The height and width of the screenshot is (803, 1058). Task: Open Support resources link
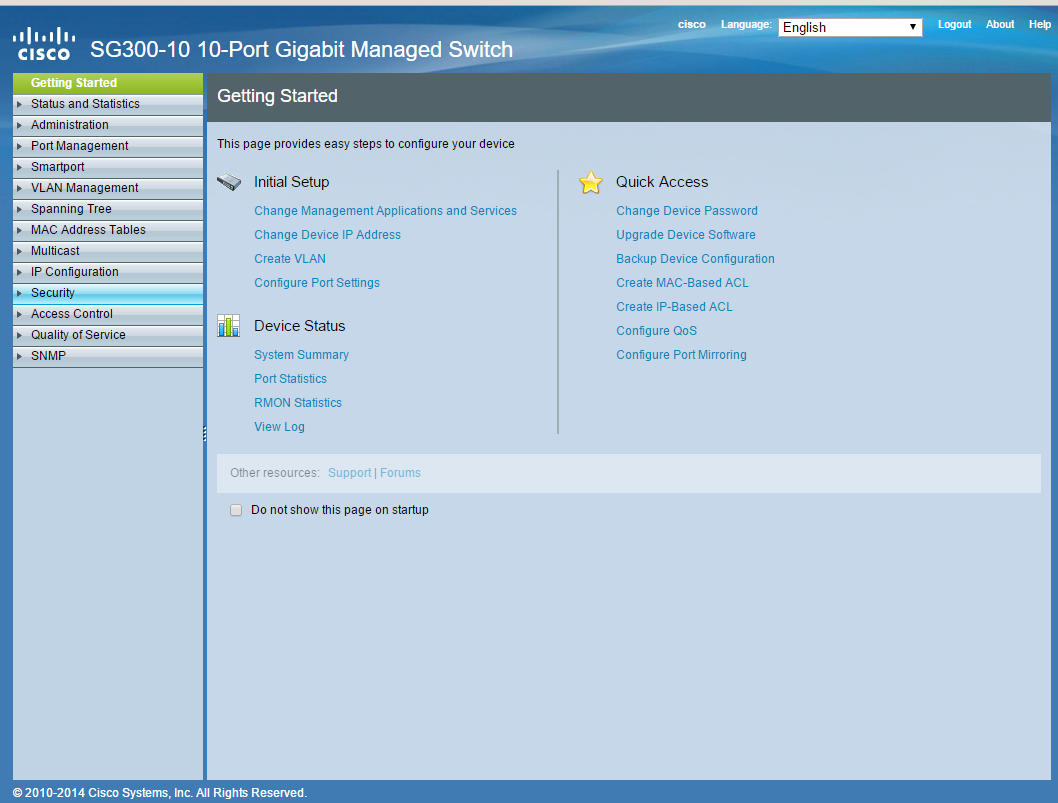tap(350, 473)
